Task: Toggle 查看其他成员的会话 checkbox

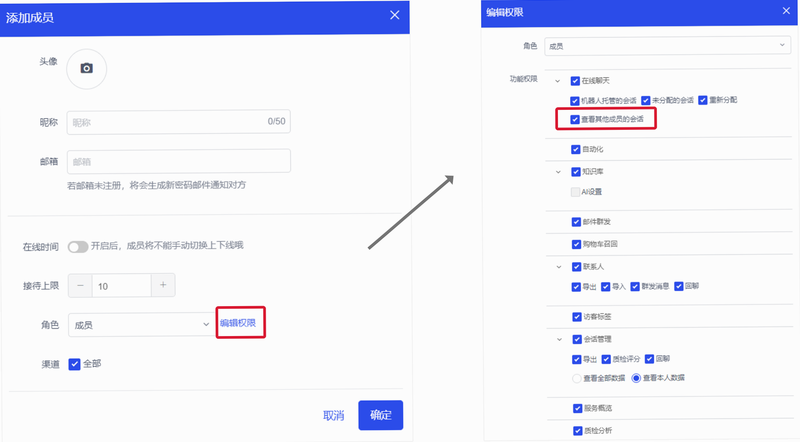Action: (x=574, y=119)
